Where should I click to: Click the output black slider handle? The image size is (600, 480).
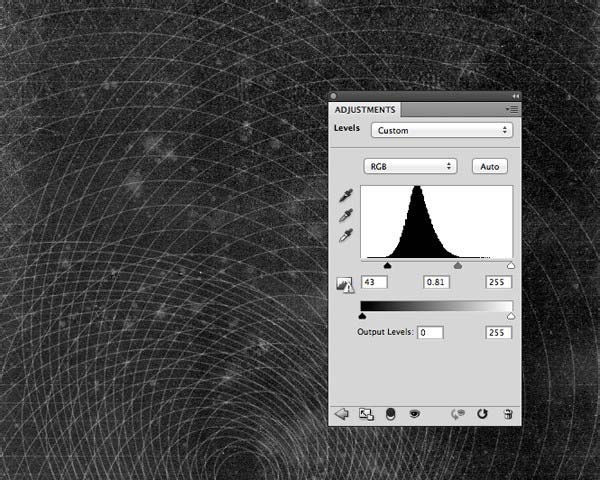(362, 316)
